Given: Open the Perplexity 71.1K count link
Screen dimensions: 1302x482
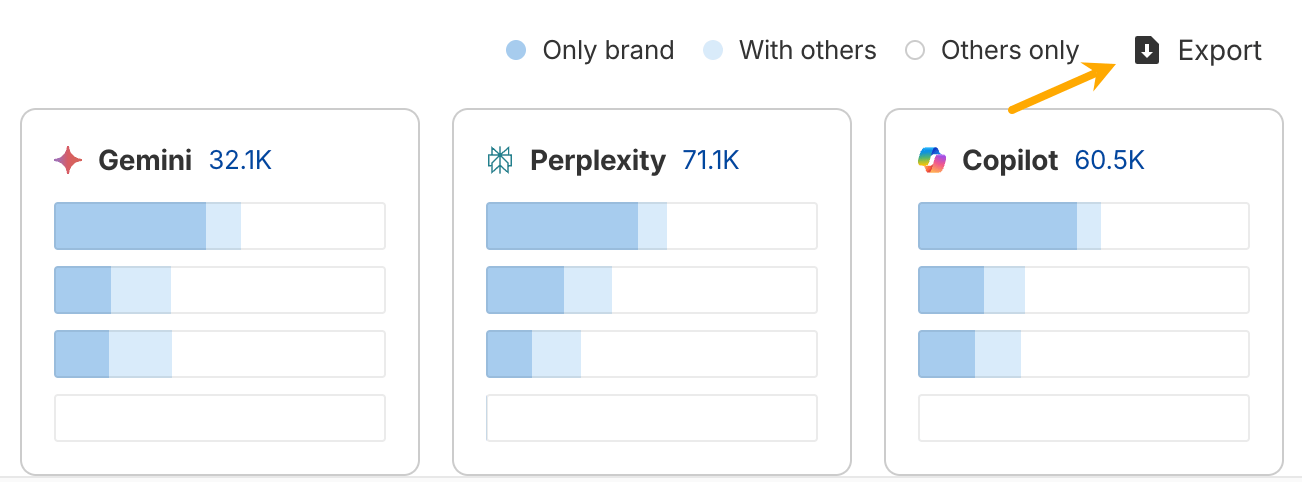Looking at the screenshot, I should coord(710,160).
